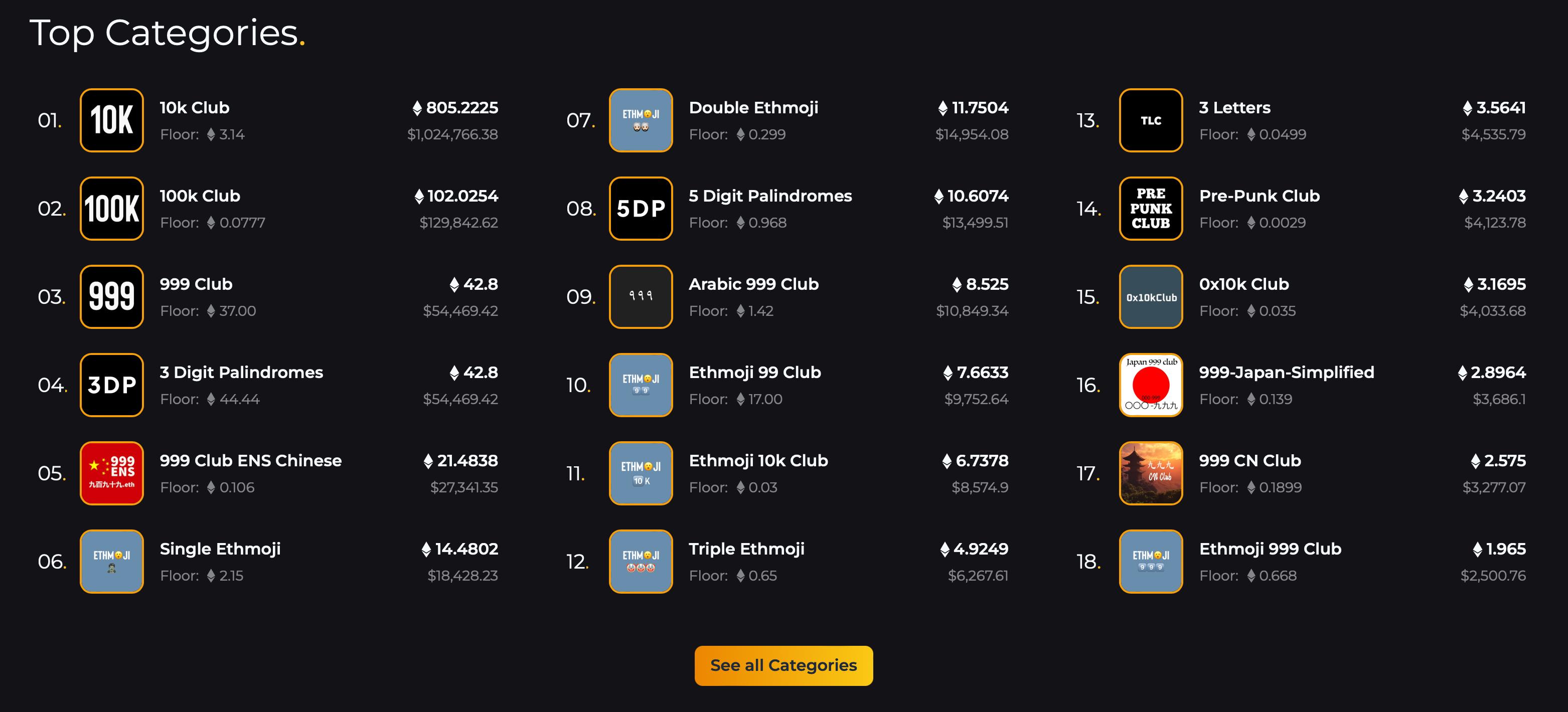Open the Ethmoji 999 Club link
Image resolution: width=1568 pixels, height=712 pixels.
pos(1271,549)
